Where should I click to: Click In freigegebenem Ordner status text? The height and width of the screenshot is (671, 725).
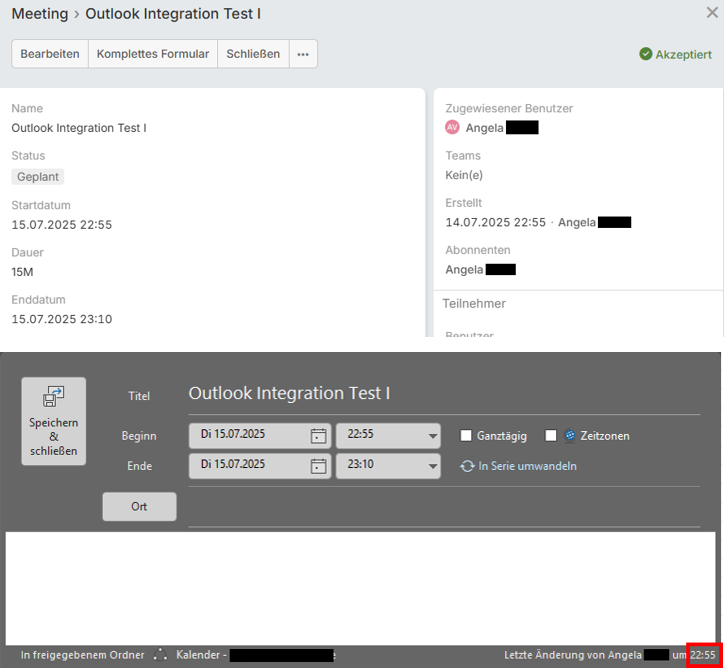[82, 655]
